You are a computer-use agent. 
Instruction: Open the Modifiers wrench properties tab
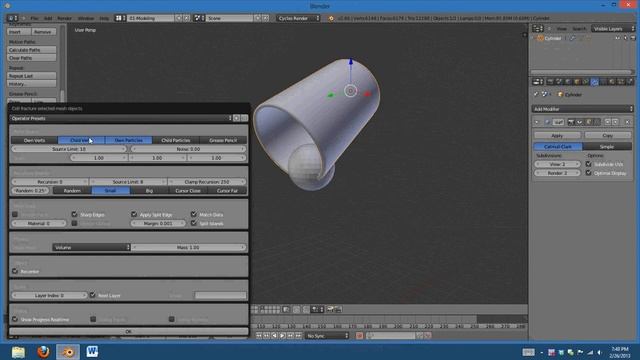pyautogui.click(x=594, y=82)
